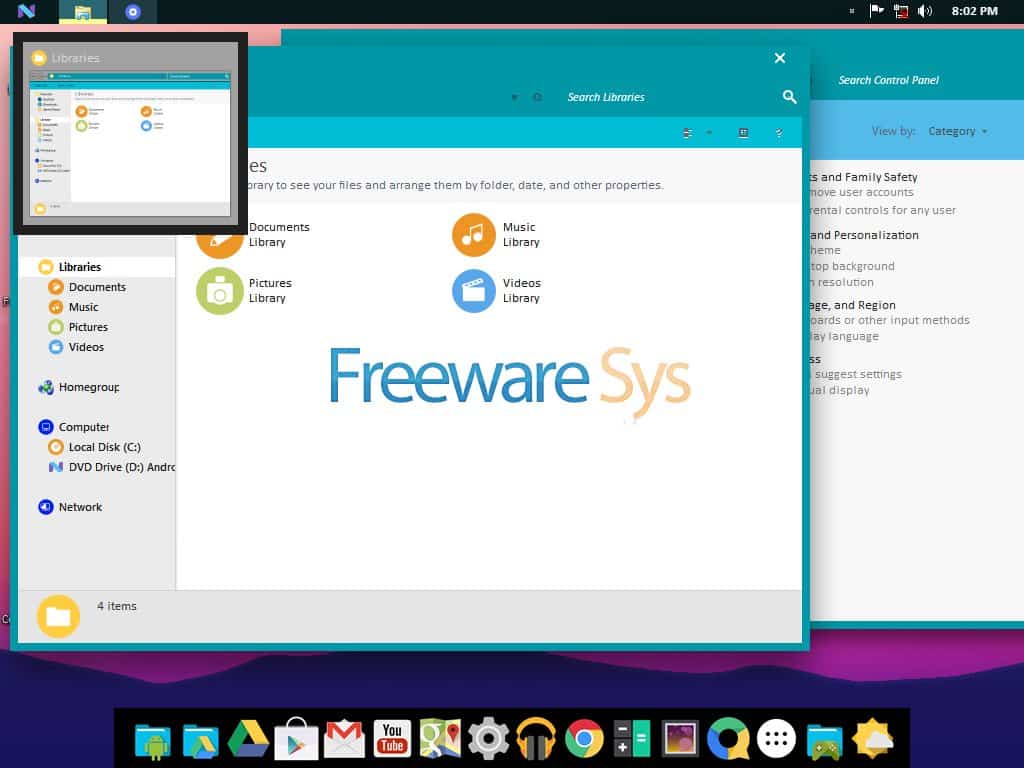This screenshot has width=1024, height=768.
Task: Launch Chrome from the dock
Action: [584, 739]
